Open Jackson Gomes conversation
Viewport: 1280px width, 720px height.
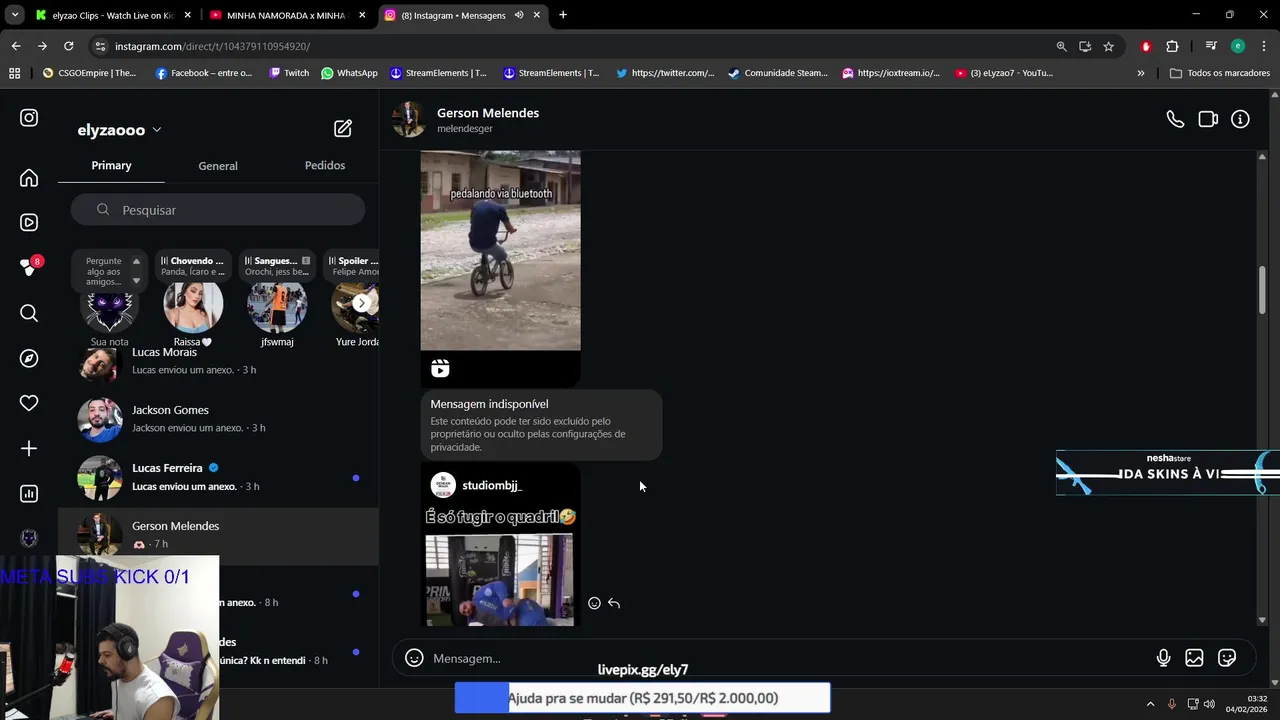tap(218, 420)
